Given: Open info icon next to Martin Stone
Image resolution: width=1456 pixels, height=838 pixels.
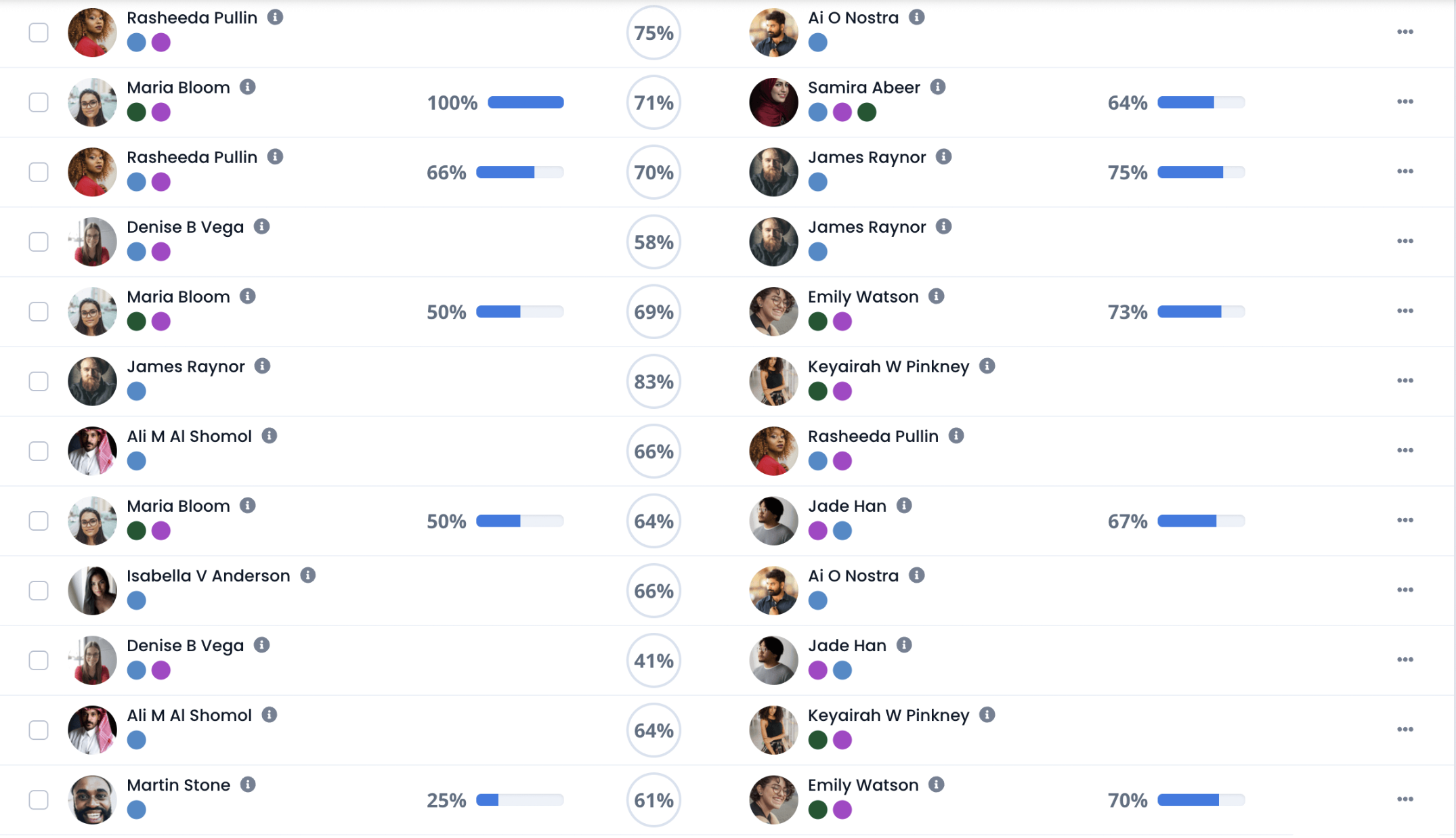Looking at the screenshot, I should pos(248,784).
